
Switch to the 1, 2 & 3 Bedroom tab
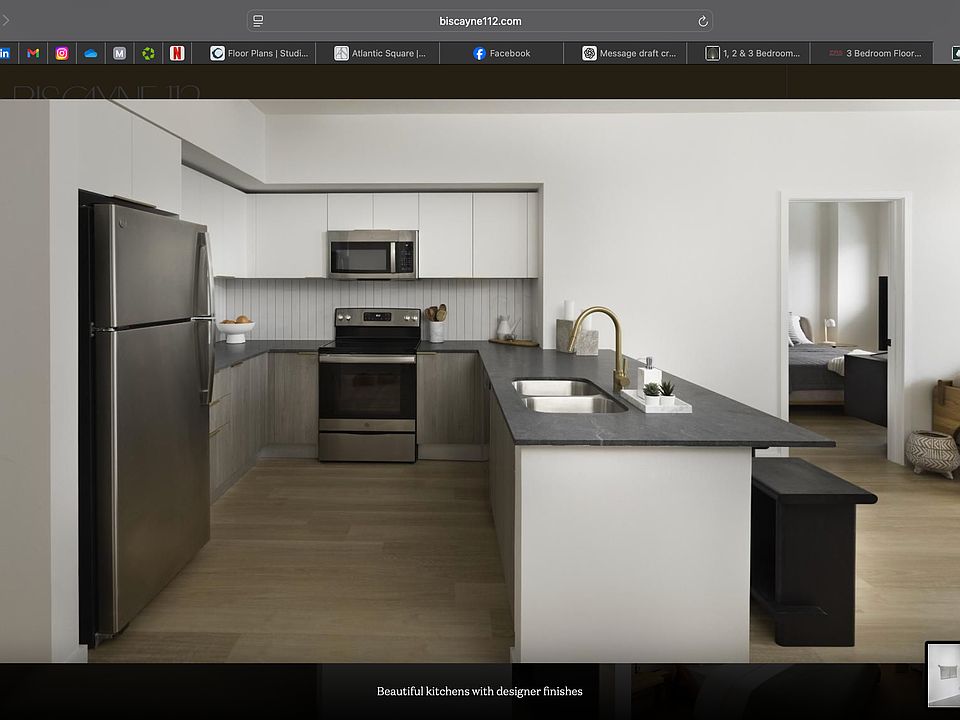click(x=753, y=54)
